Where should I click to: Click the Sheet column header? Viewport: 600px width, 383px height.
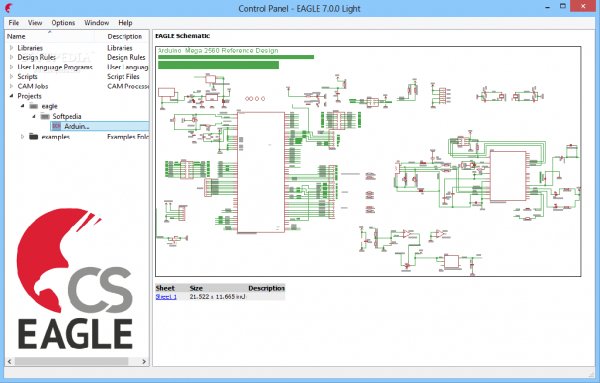click(165, 288)
